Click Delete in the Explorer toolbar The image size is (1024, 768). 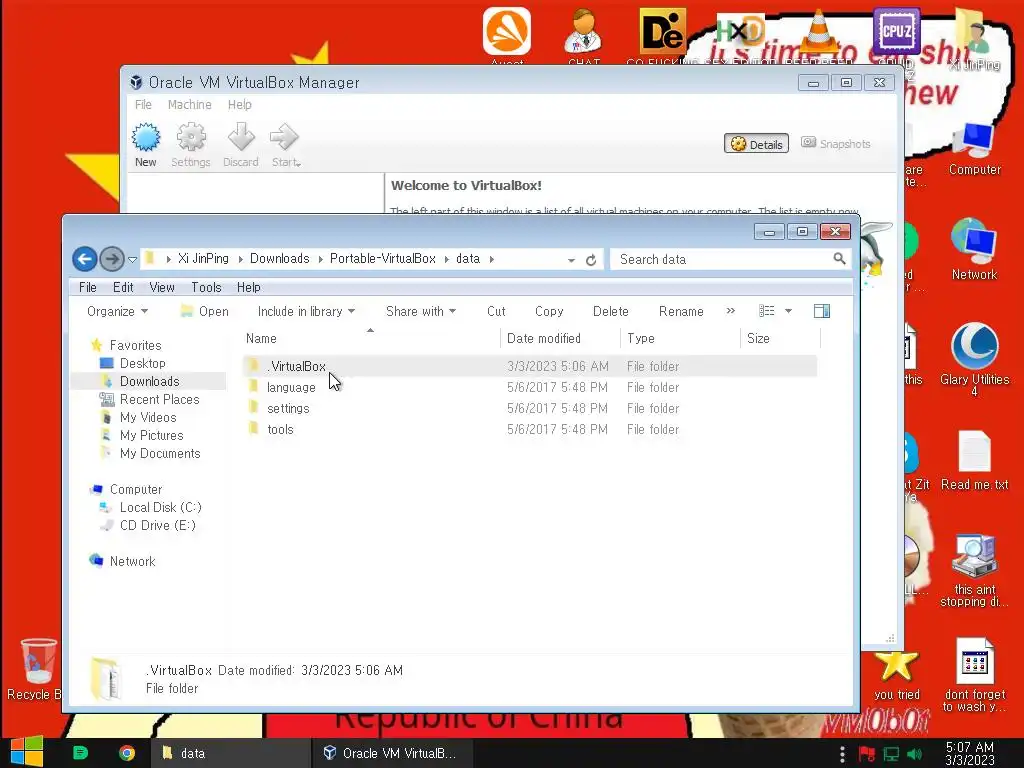611,312
